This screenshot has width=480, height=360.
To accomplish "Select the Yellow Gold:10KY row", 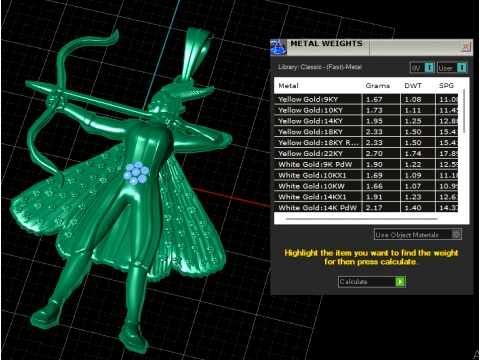I will (x=366, y=110).
